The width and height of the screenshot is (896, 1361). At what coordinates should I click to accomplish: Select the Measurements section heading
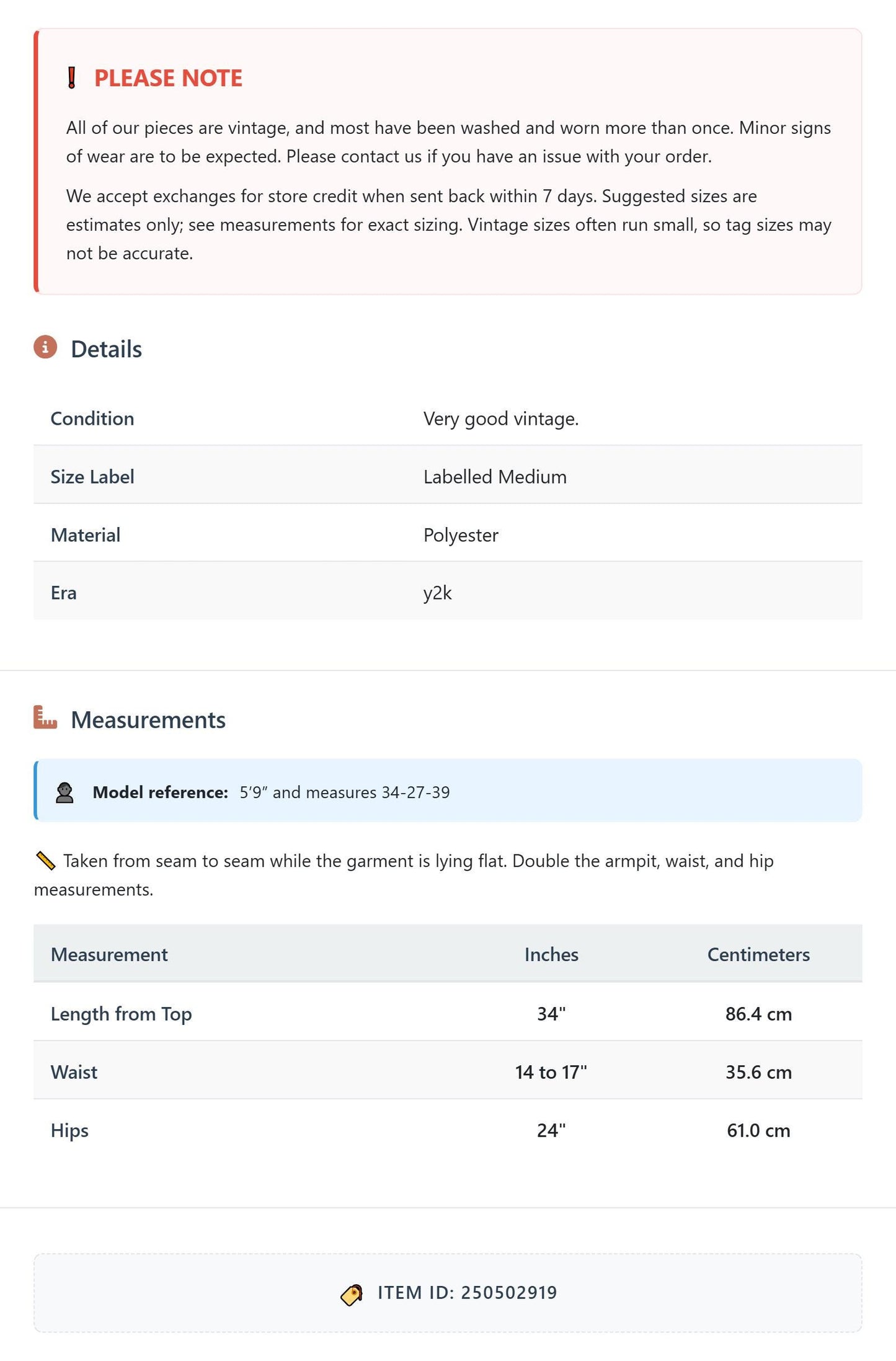[148, 720]
